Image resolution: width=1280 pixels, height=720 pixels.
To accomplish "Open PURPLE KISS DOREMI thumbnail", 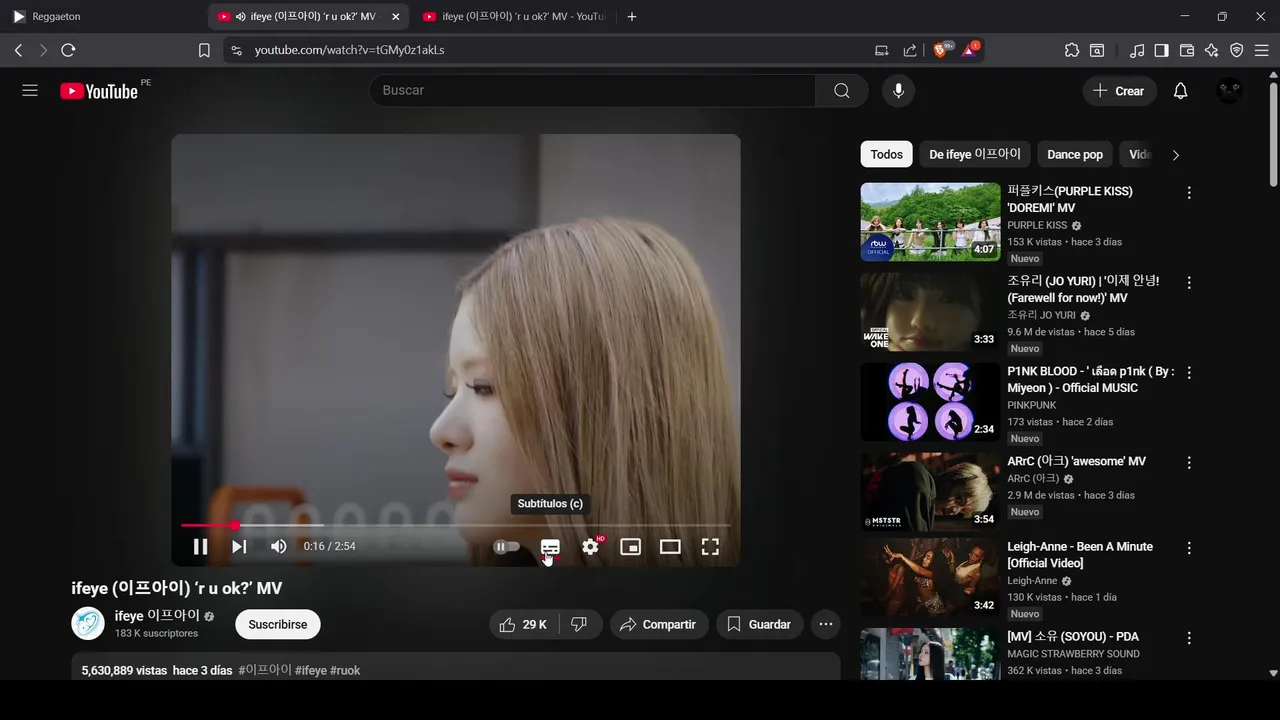I will click(x=930, y=222).
